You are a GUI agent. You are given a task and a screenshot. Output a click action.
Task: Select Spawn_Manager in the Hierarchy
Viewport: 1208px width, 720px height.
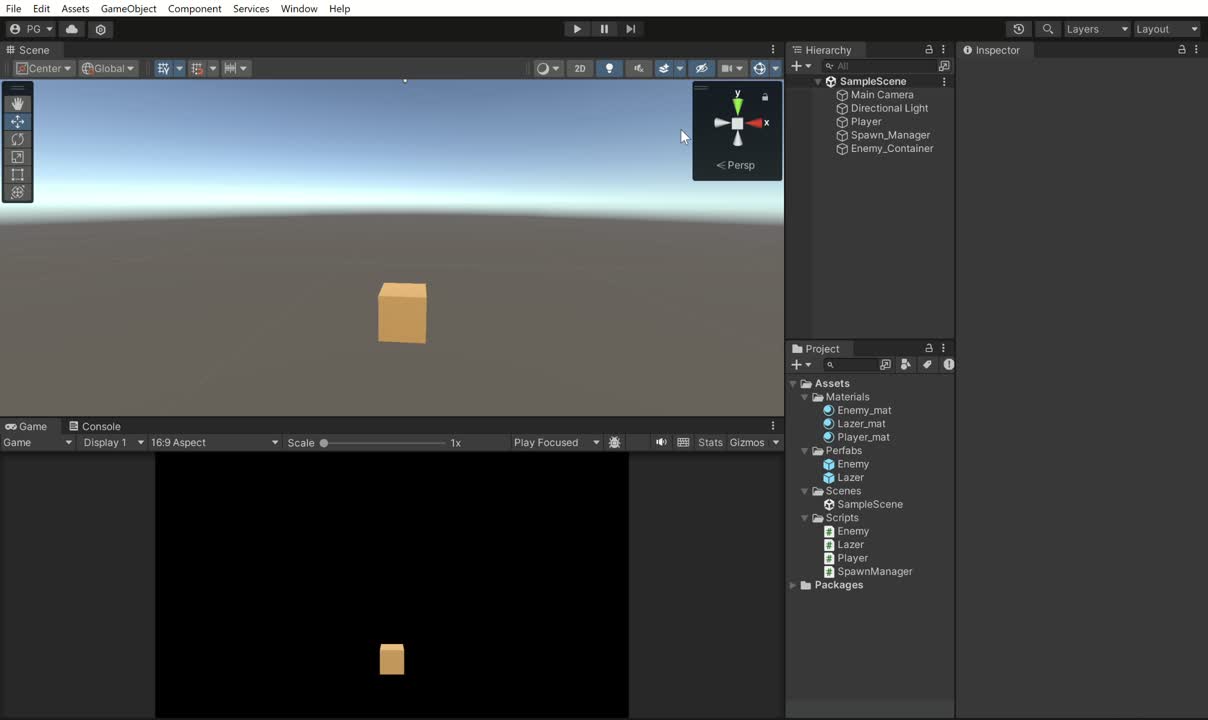point(889,135)
